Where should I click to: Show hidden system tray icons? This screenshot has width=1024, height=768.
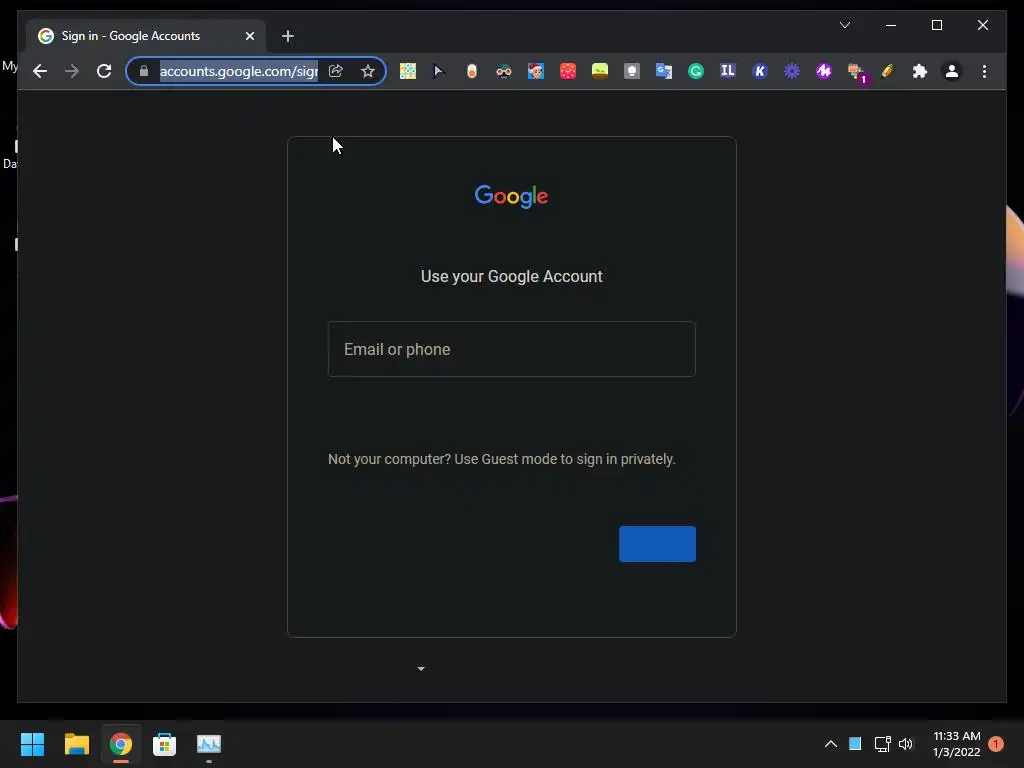(831, 744)
